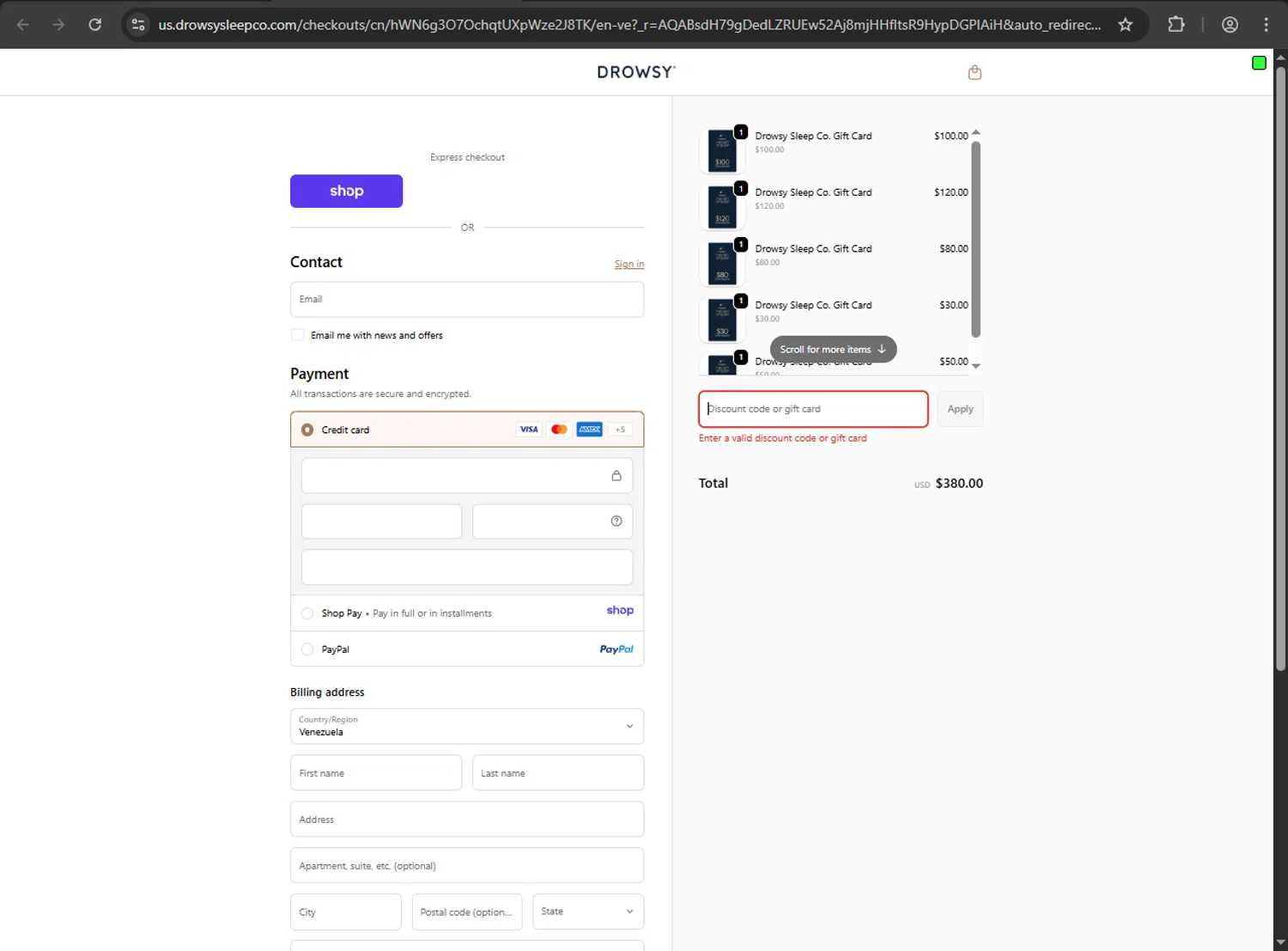Click the card security code field
This screenshot has width=1288, height=951.
(552, 521)
